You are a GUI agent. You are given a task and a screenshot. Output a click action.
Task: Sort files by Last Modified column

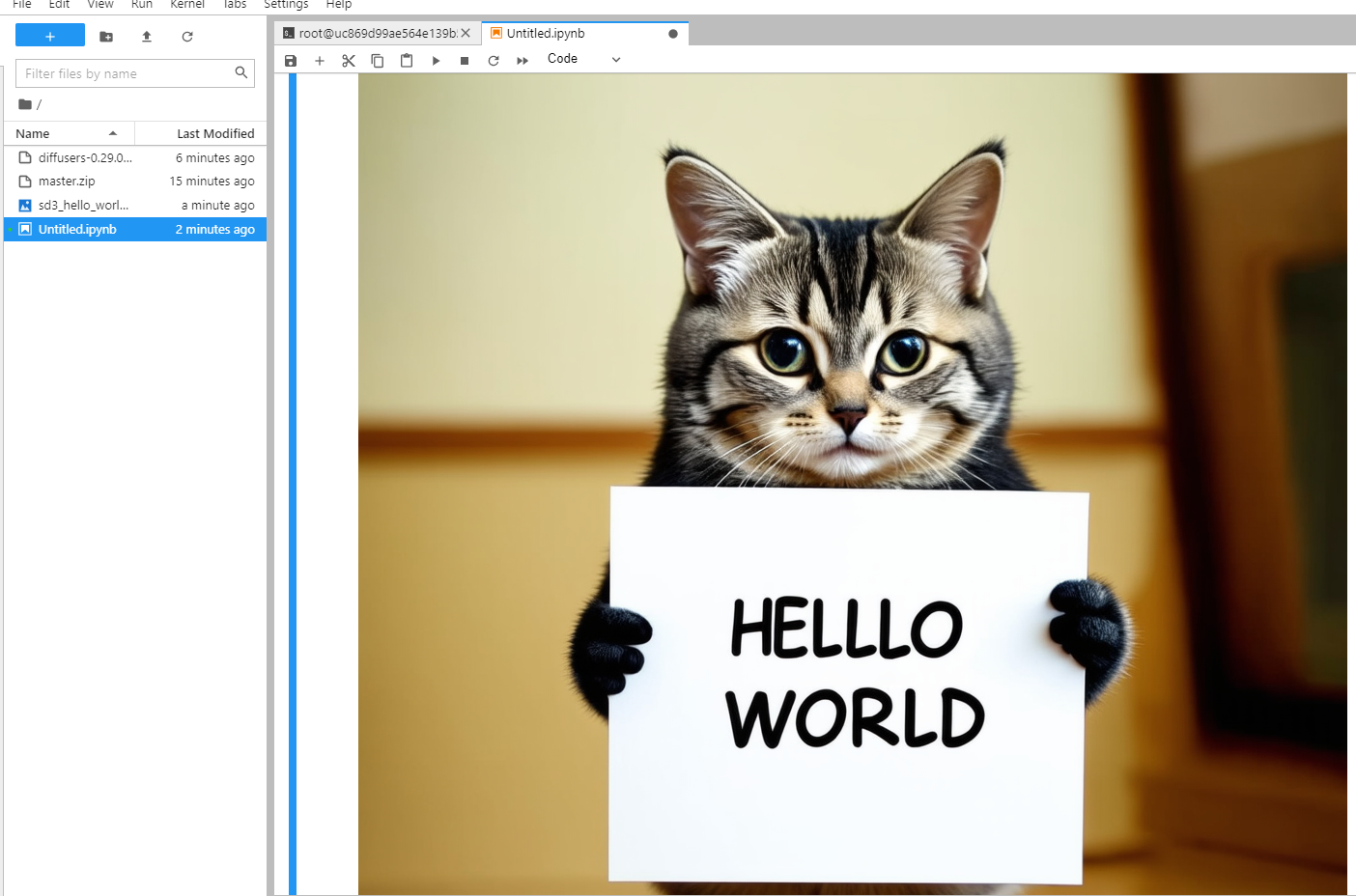(x=214, y=133)
